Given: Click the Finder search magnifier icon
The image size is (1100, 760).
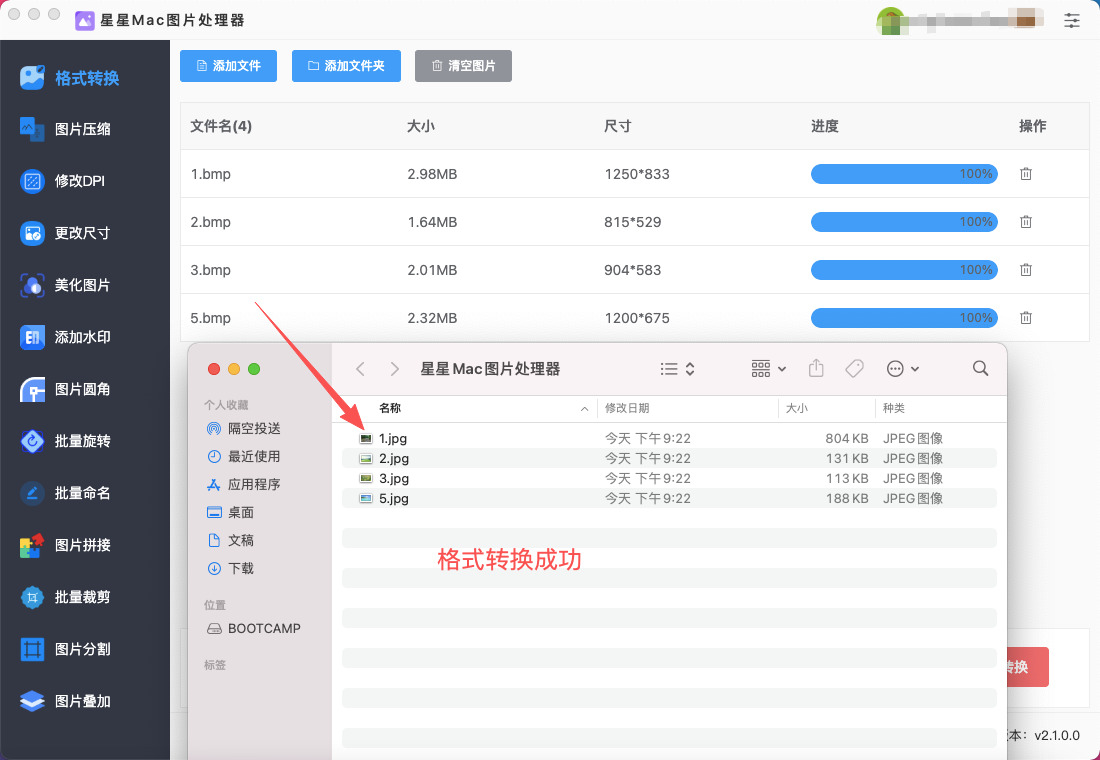Looking at the screenshot, I should (980, 369).
